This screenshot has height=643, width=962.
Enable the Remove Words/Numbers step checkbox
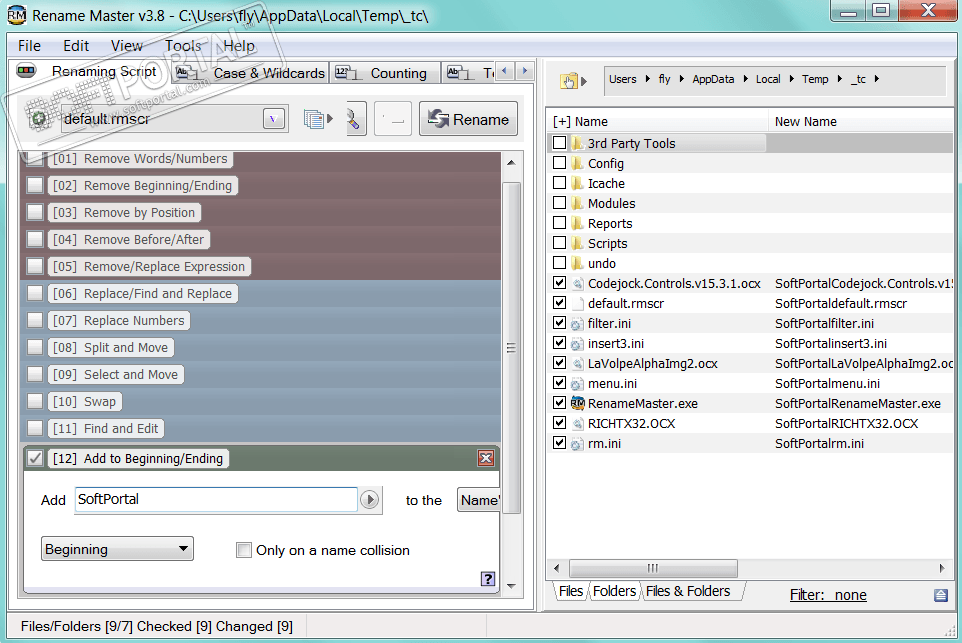click(x=35, y=158)
